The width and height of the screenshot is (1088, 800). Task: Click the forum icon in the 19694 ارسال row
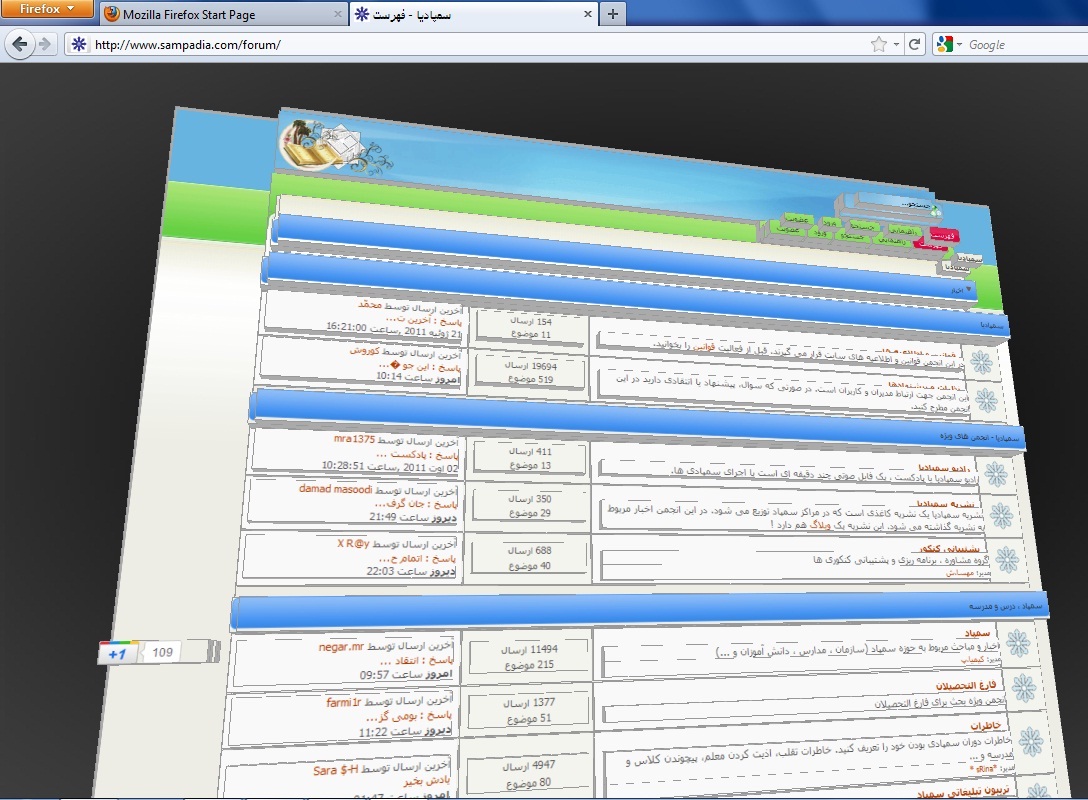[986, 400]
